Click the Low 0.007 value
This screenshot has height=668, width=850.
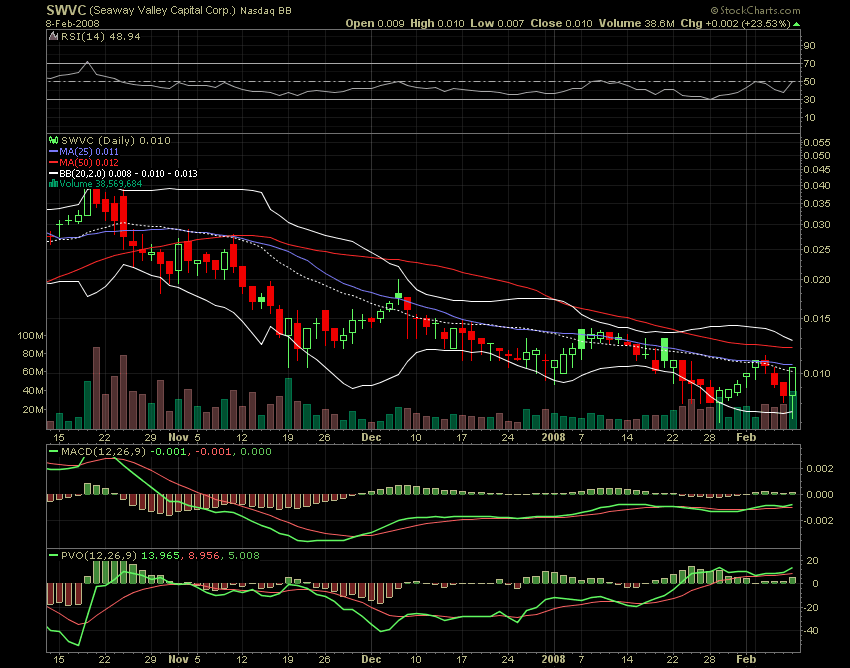[497, 23]
